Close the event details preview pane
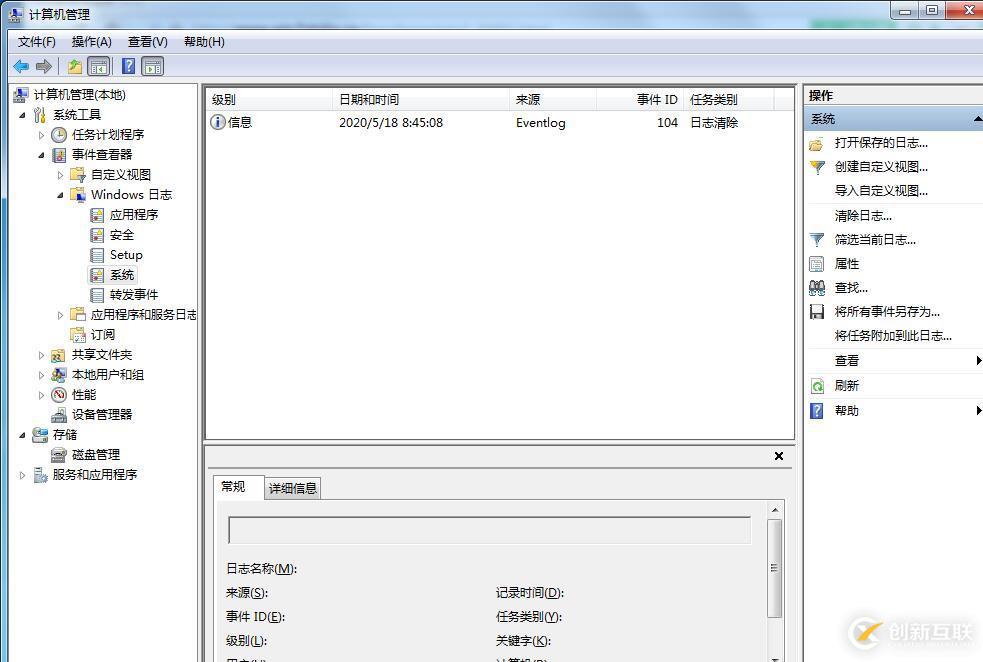983x662 pixels. (x=779, y=456)
